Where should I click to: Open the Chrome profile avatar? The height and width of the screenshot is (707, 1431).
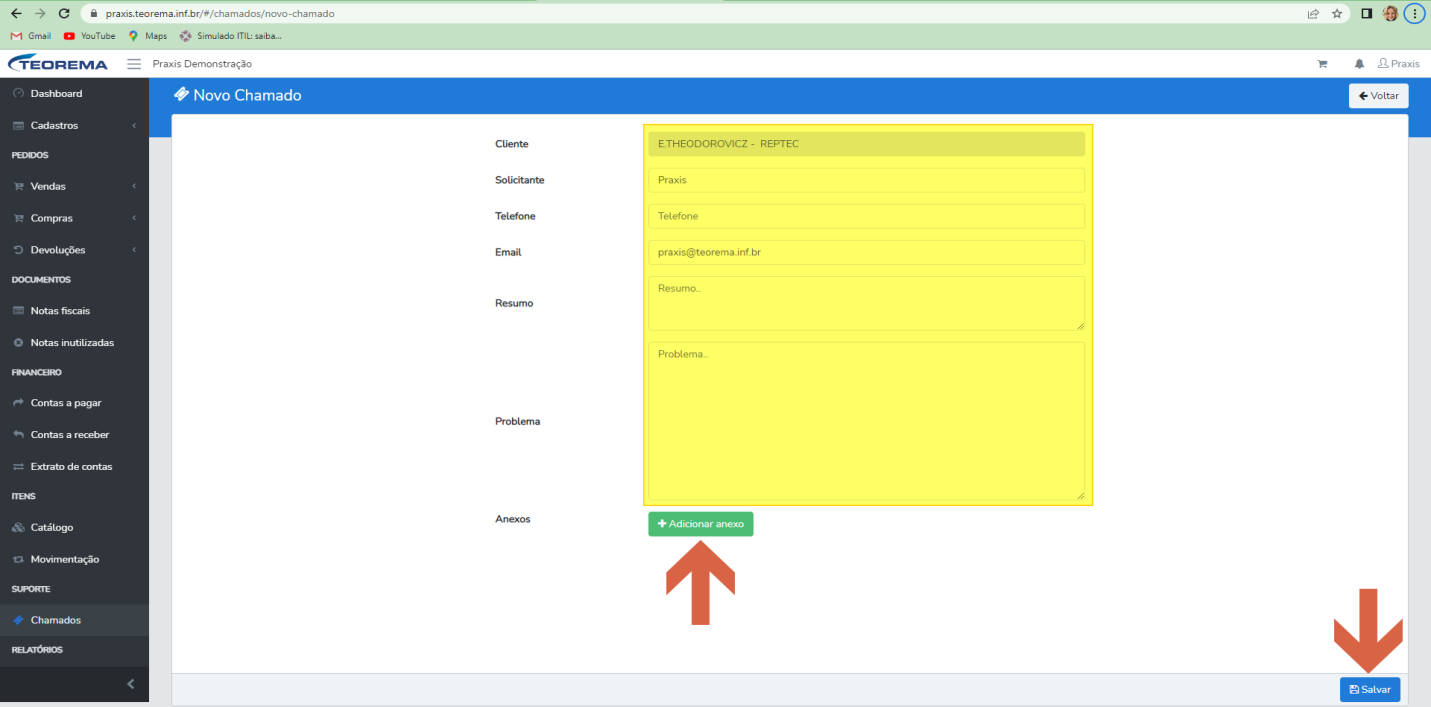(x=1390, y=14)
